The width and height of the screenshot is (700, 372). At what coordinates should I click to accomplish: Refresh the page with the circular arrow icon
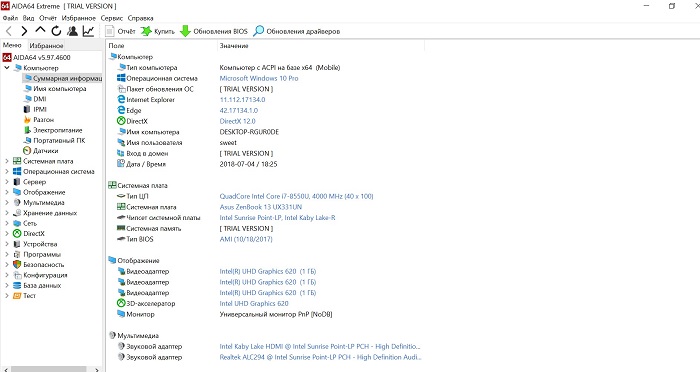click(56, 31)
